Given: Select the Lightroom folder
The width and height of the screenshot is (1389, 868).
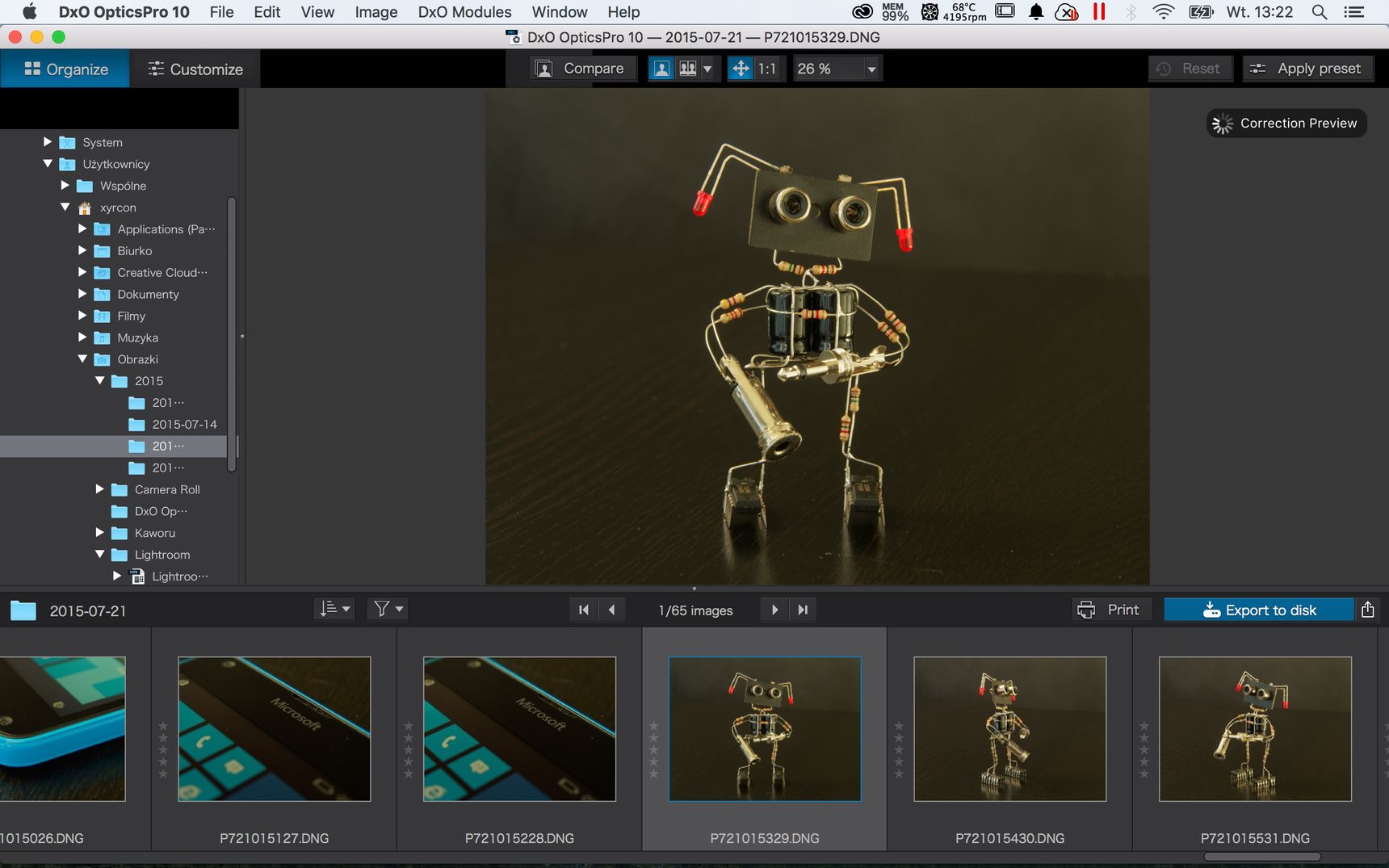Looking at the screenshot, I should pyautogui.click(x=162, y=555).
